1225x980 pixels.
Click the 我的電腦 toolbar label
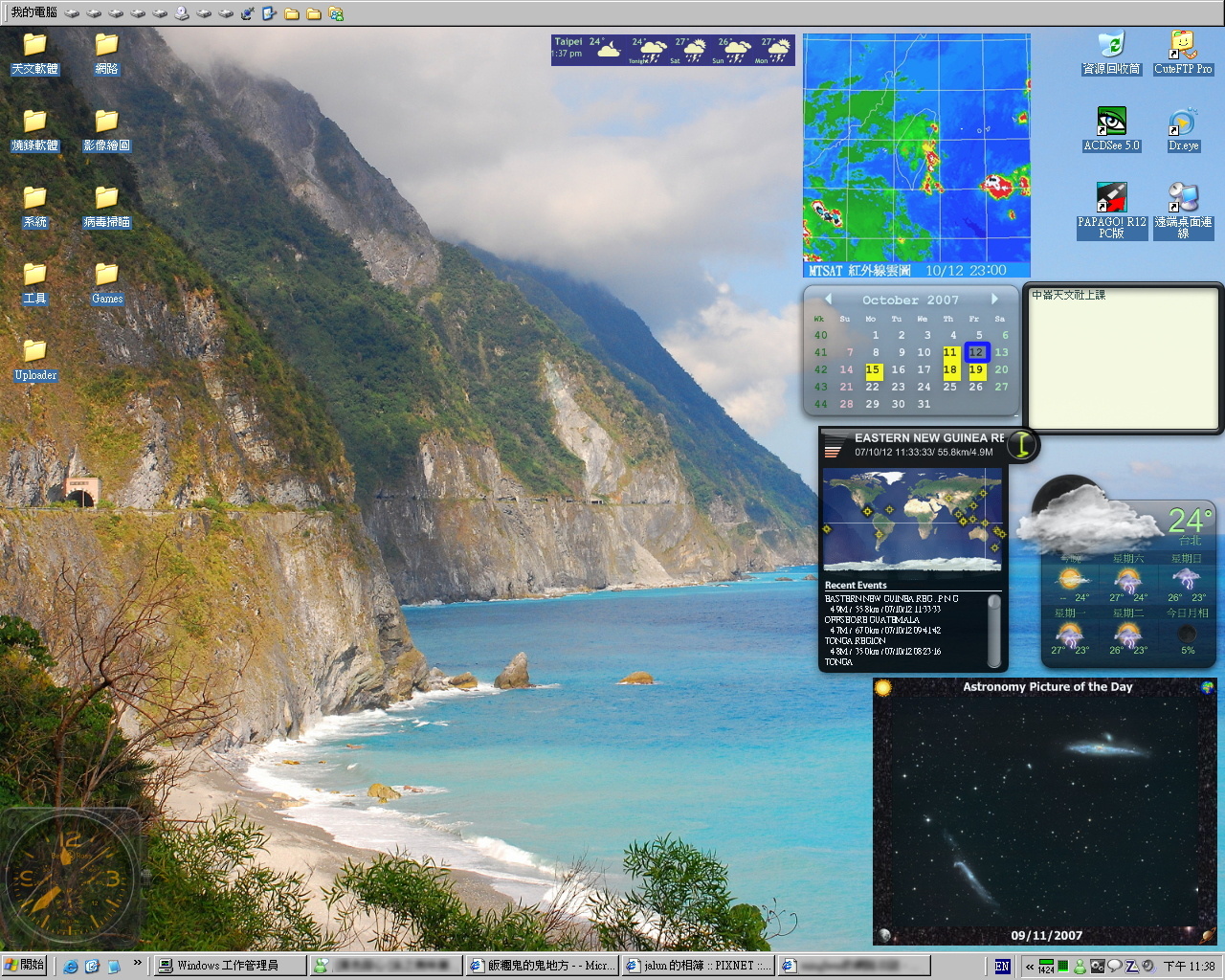click(33, 12)
